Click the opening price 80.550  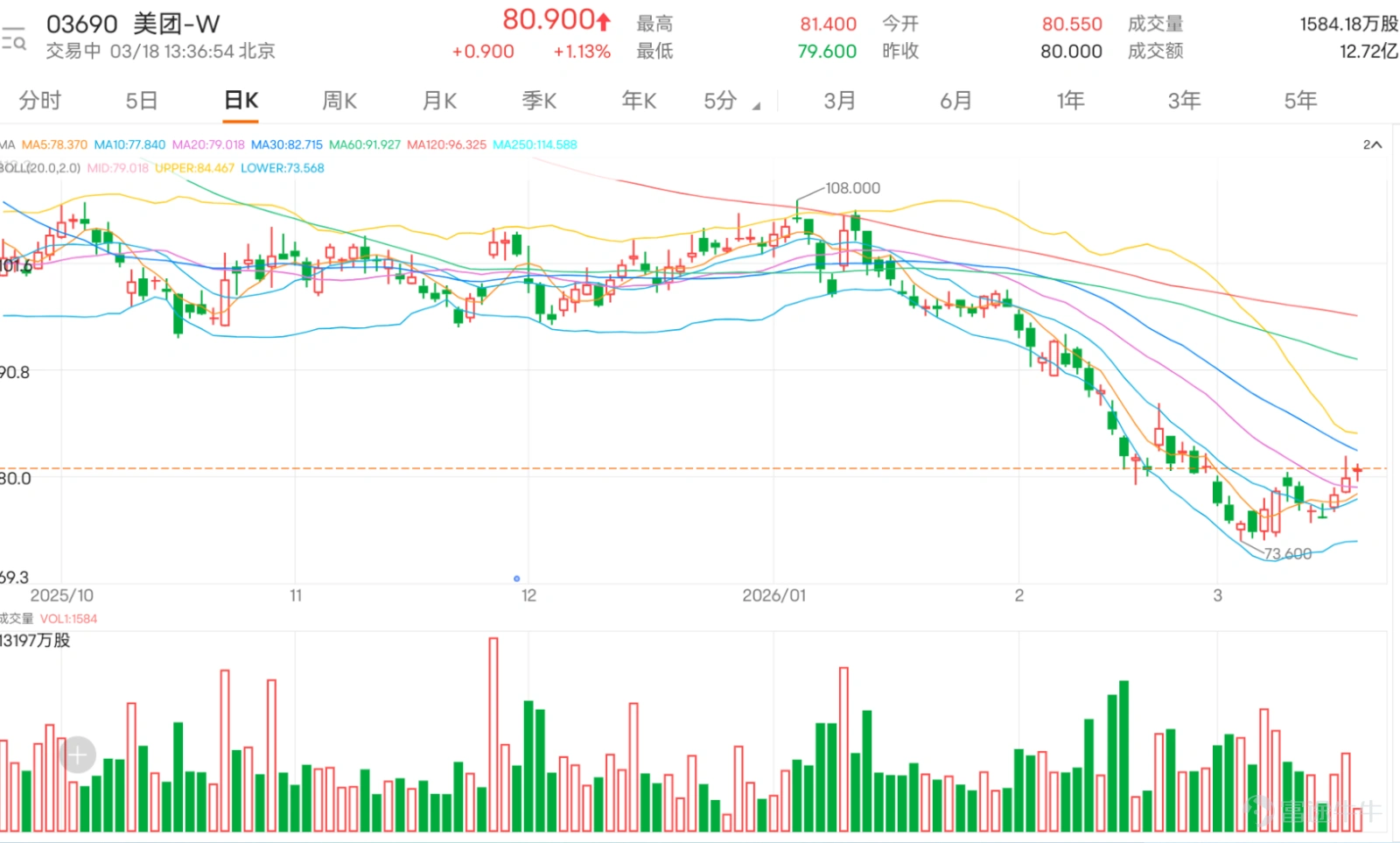(1072, 25)
